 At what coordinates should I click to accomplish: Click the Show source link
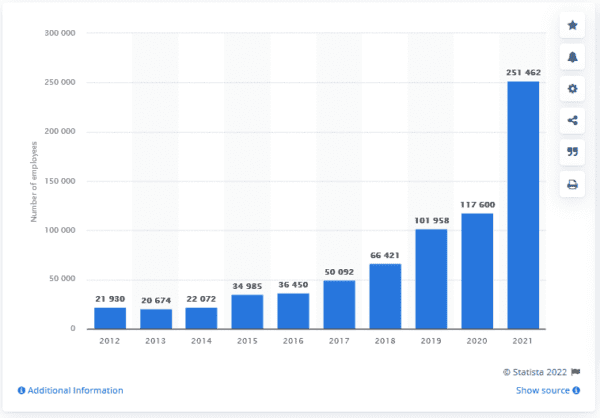point(545,390)
